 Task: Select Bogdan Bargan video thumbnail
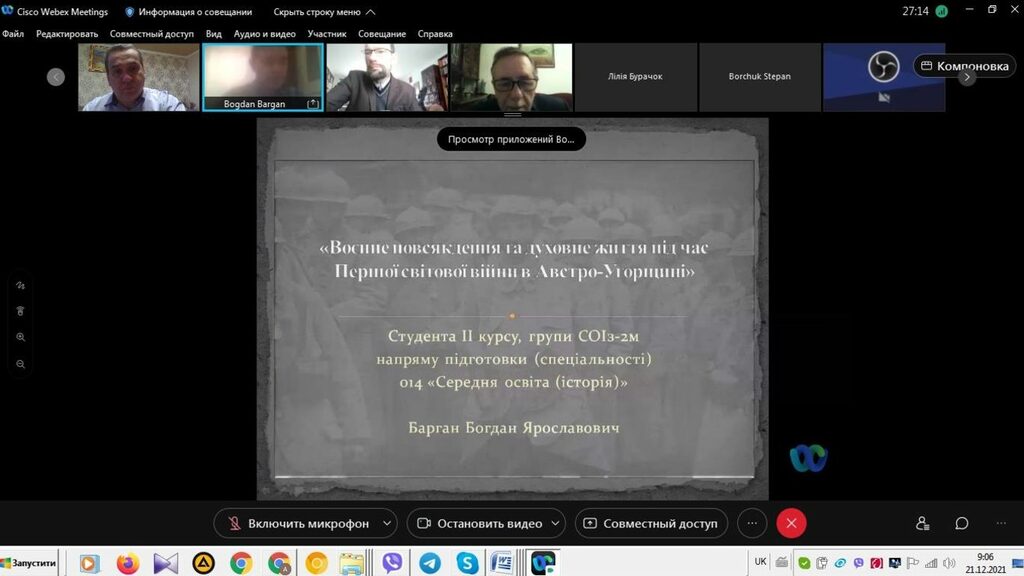[x=262, y=77]
